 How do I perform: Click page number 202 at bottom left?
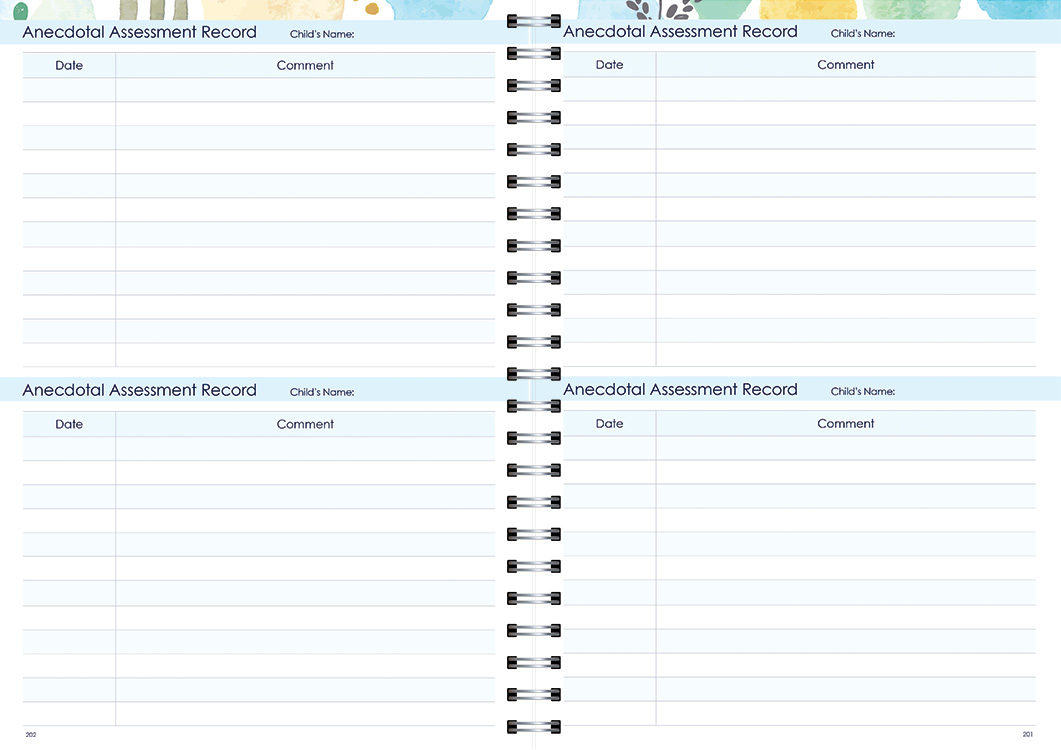(30, 734)
